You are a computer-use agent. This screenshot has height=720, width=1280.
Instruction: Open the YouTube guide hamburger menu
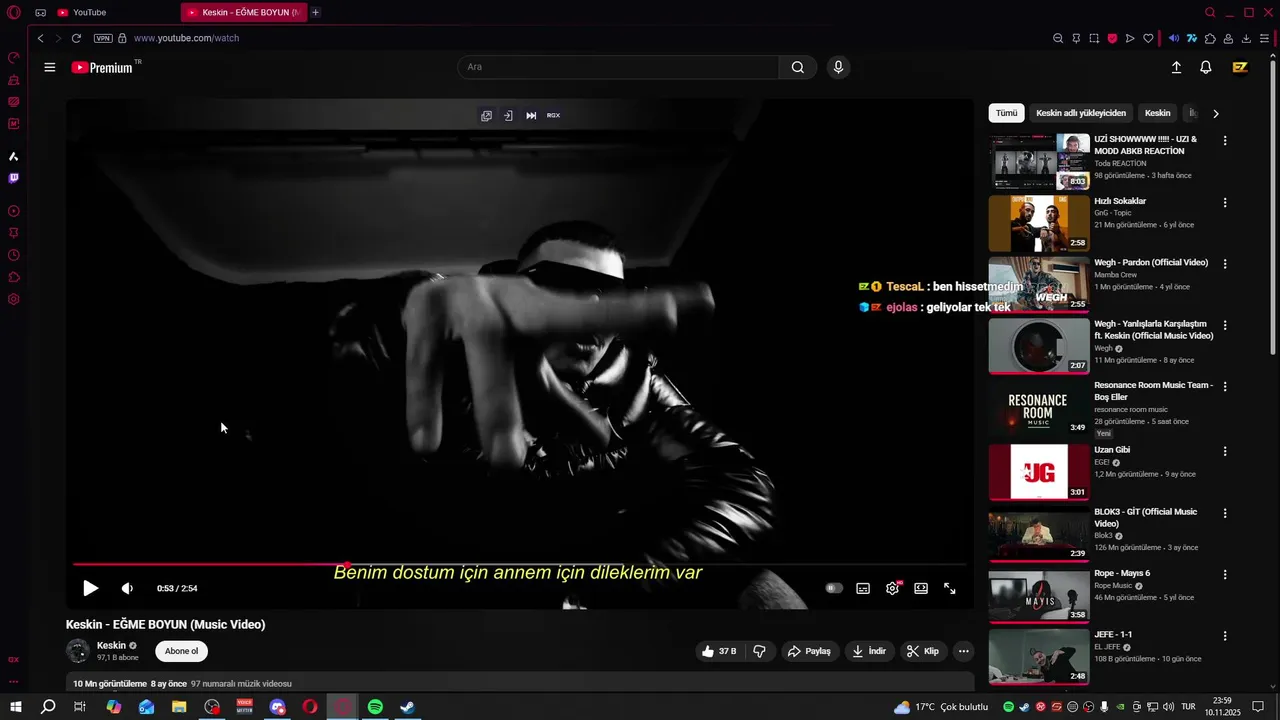click(x=50, y=67)
